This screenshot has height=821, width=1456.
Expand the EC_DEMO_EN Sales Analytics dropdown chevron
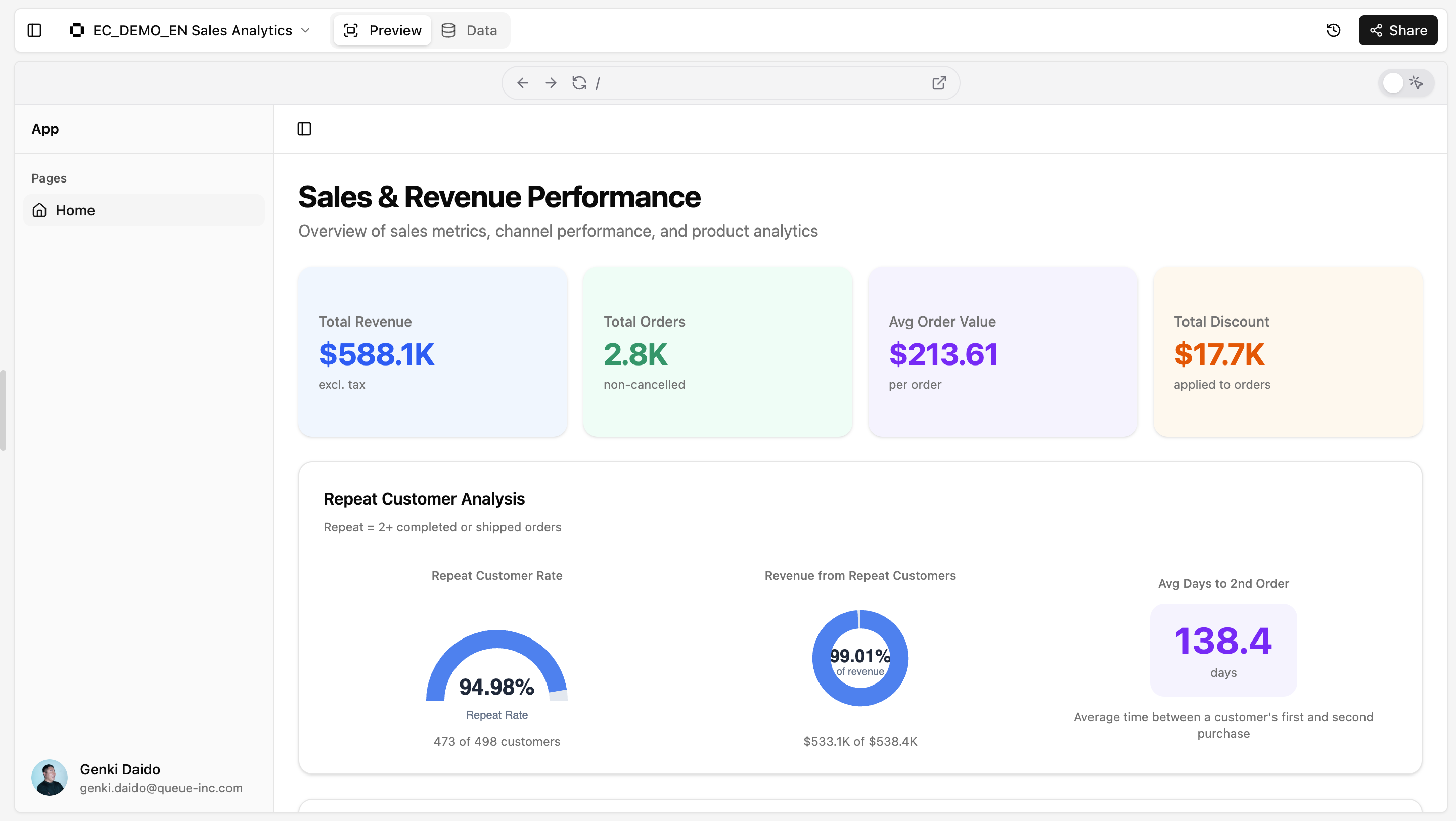[x=306, y=30]
